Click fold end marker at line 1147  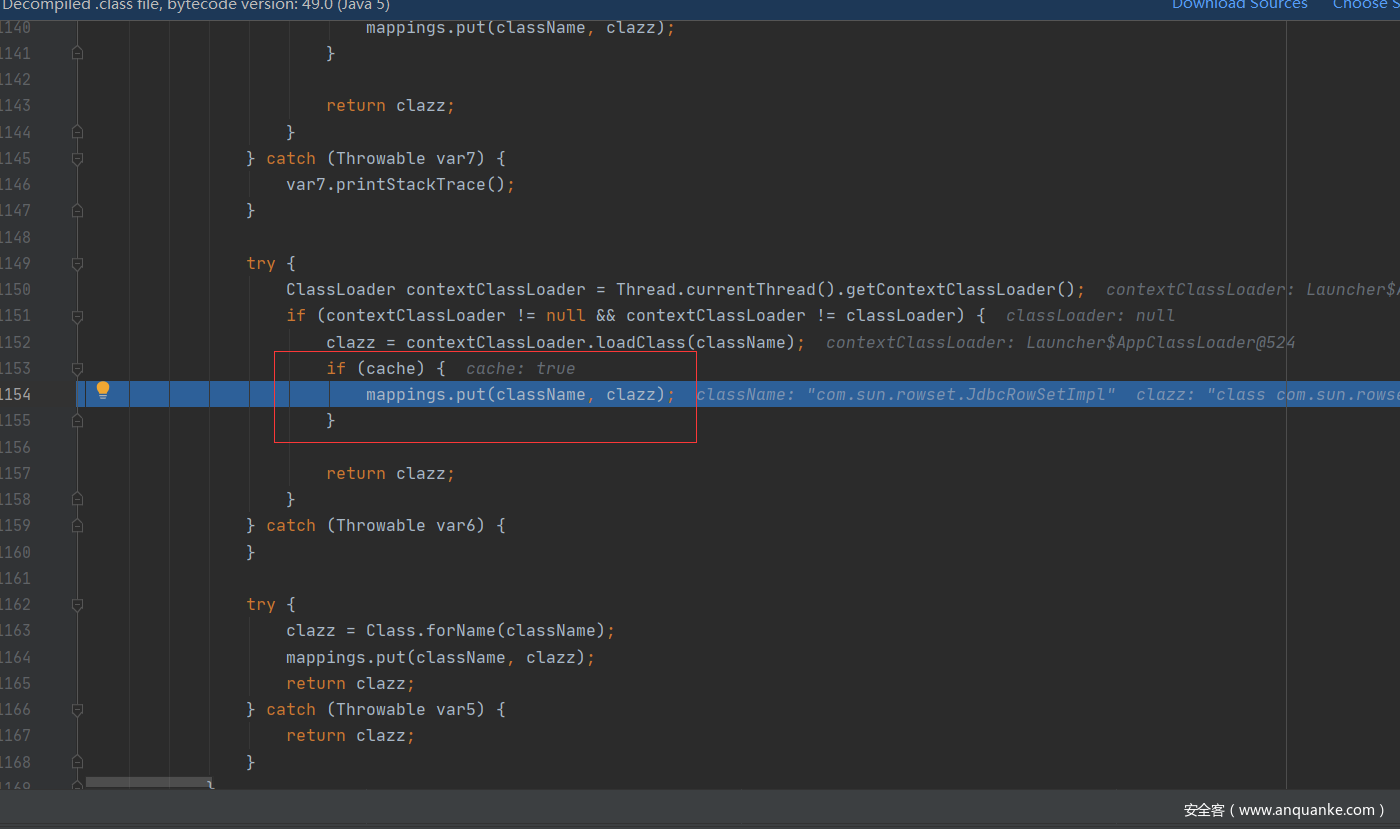[x=77, y=210]
